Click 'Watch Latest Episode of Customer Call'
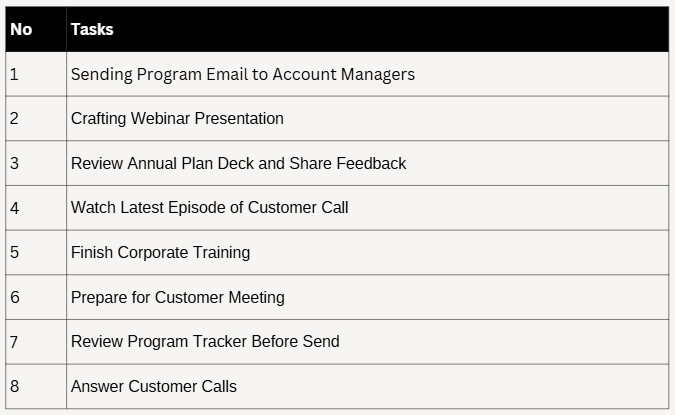 point(209,208)
